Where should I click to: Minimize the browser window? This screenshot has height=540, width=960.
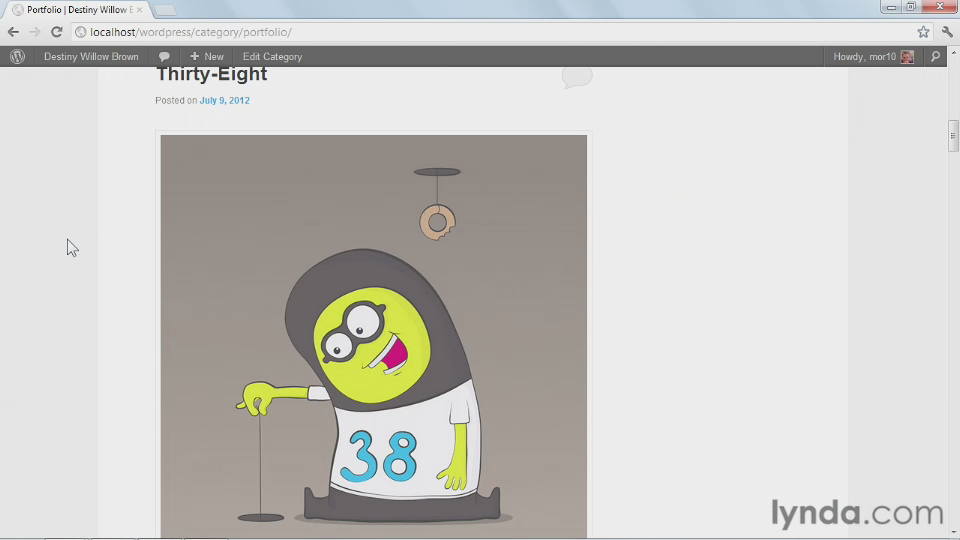[x=891, y=7]
